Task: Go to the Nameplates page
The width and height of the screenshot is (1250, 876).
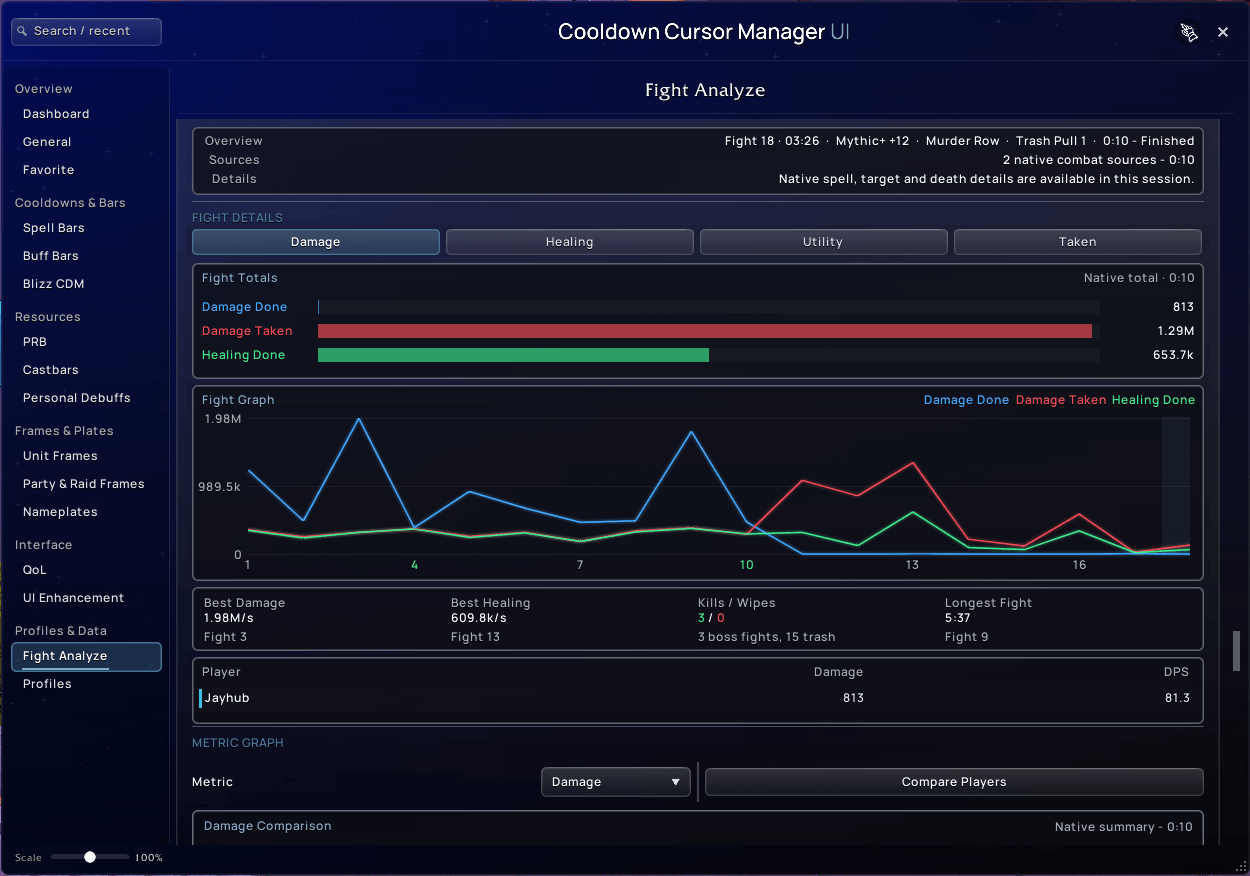Action: 60,512
